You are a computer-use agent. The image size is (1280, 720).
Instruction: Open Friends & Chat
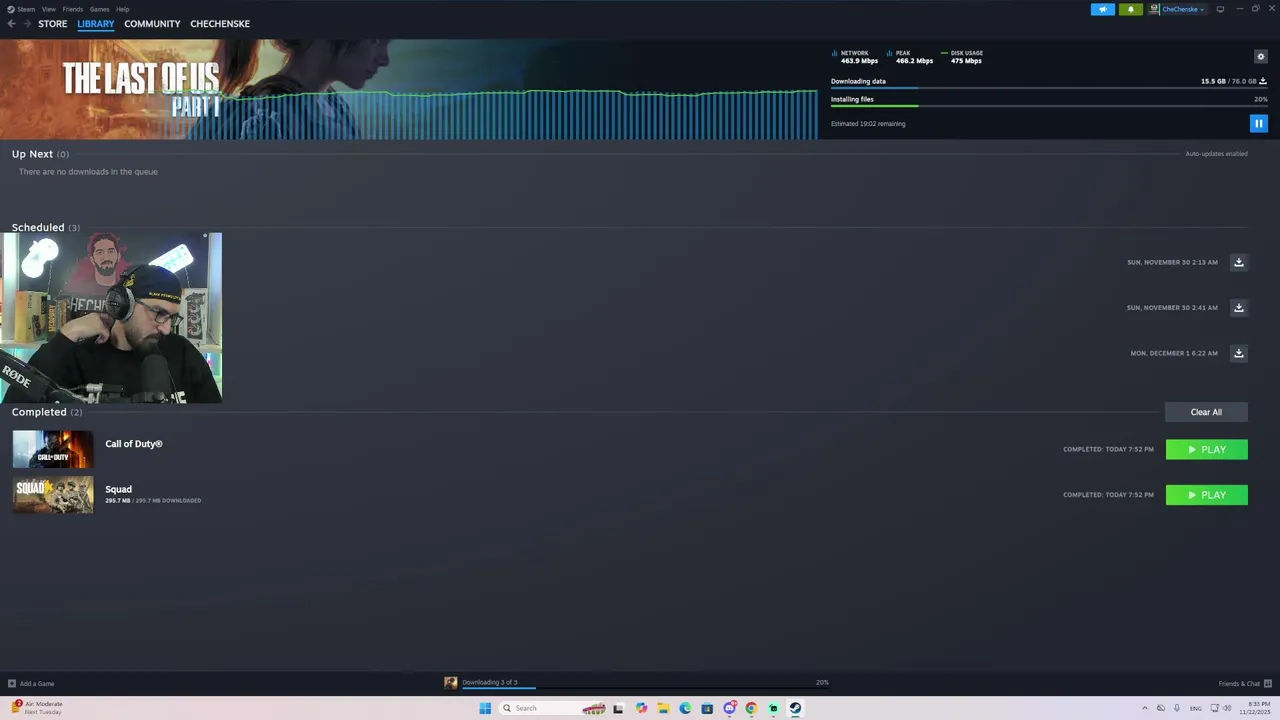[x=1245, y=684]
